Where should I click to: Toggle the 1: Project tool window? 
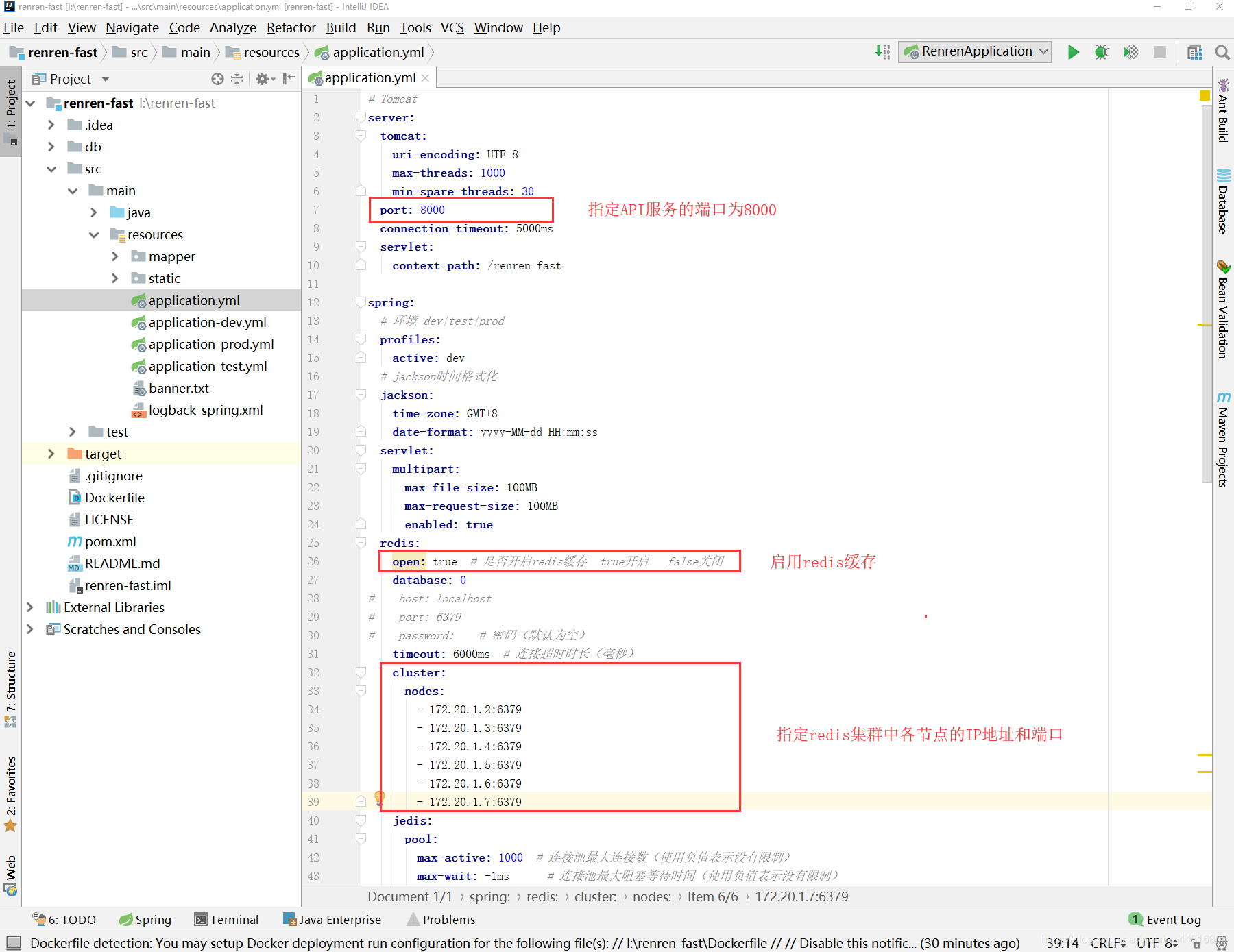pyautogui.click(x=11, y=112)
